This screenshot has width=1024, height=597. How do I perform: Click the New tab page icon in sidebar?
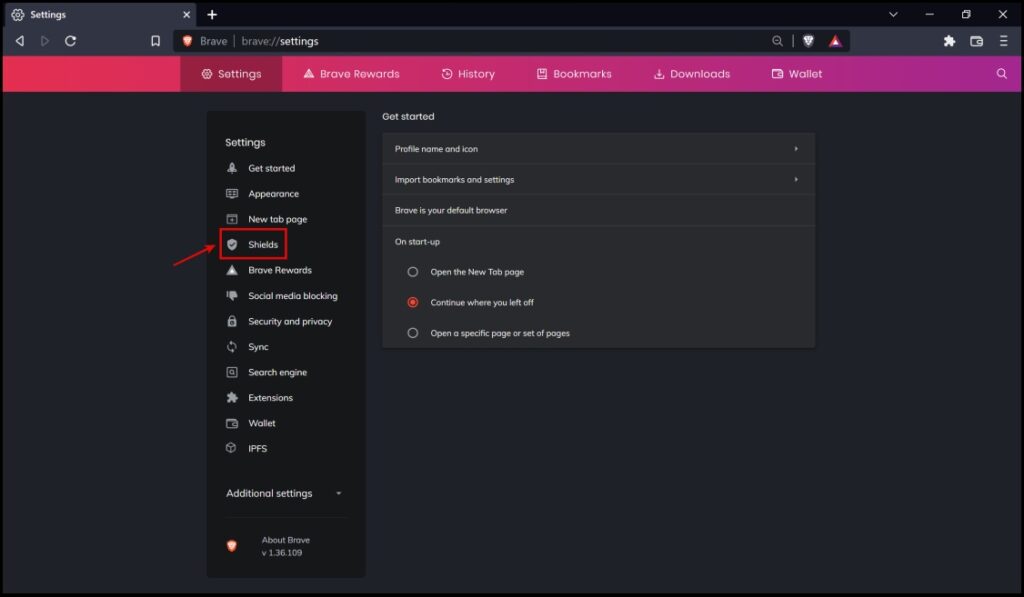(x=232, y=219)
